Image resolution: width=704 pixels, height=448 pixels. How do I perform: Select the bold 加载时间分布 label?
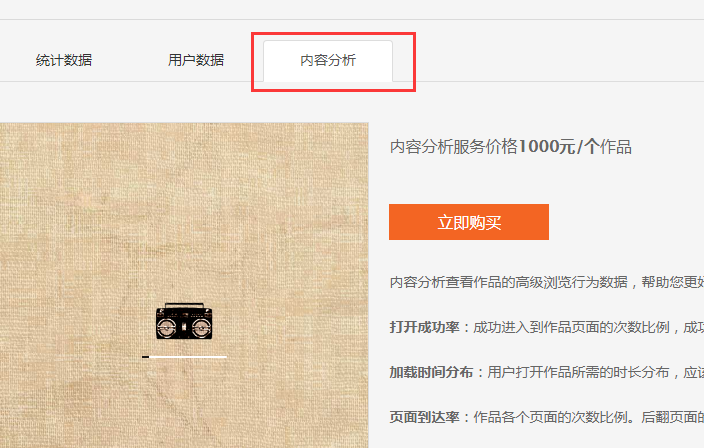431,372
